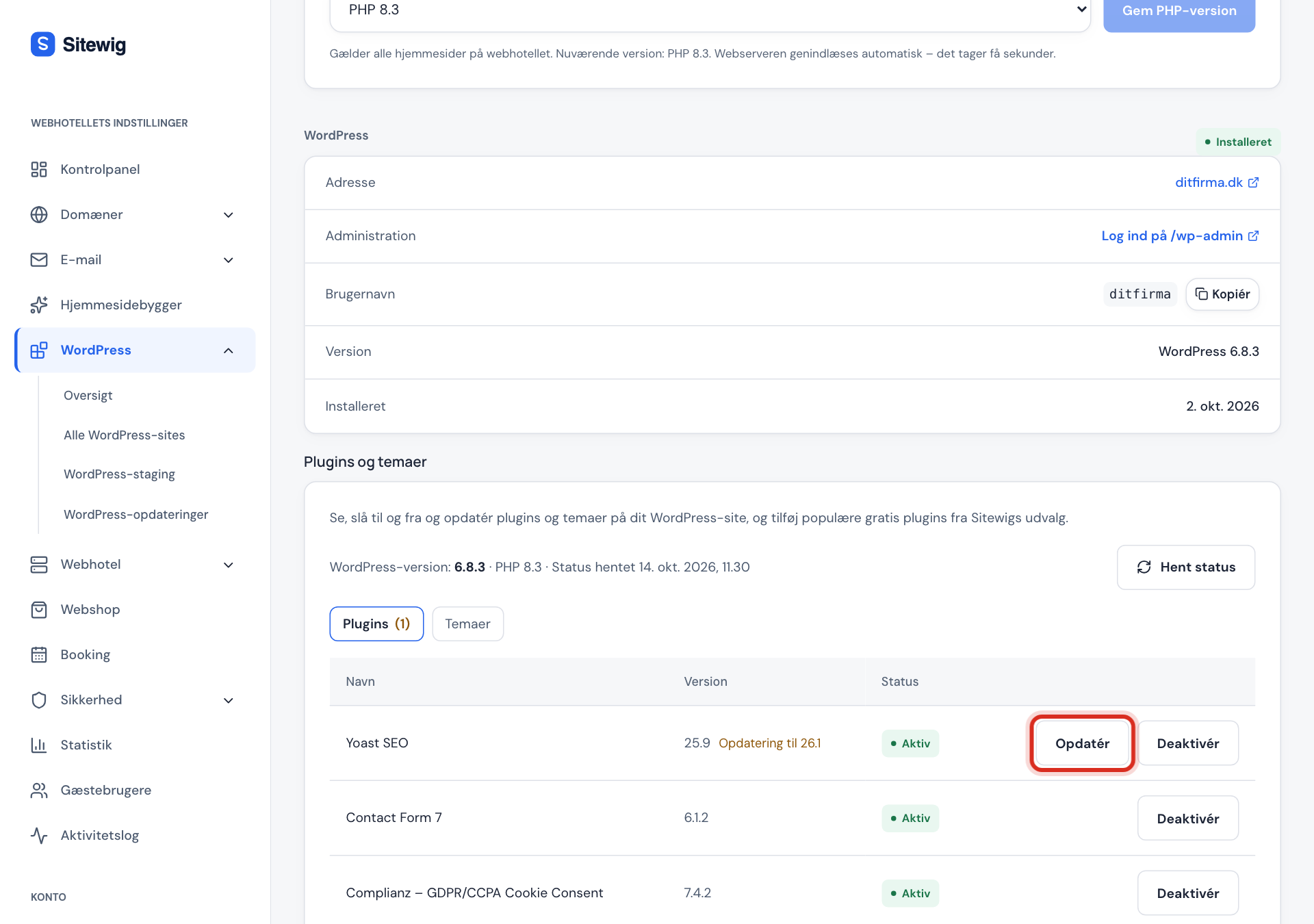
Task: Copy the username with Kopiér button
Action: pyautogui.click(x=1222, y=294)
